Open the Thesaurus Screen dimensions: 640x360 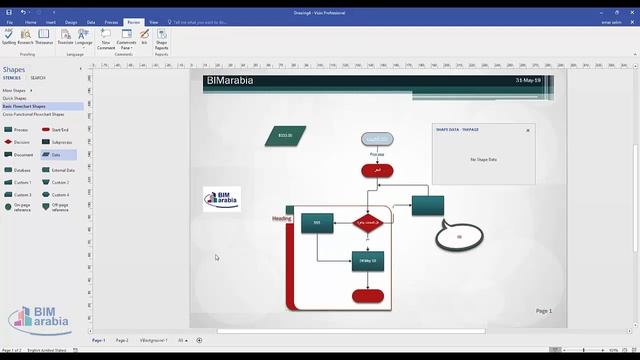(x=44, y=37)
